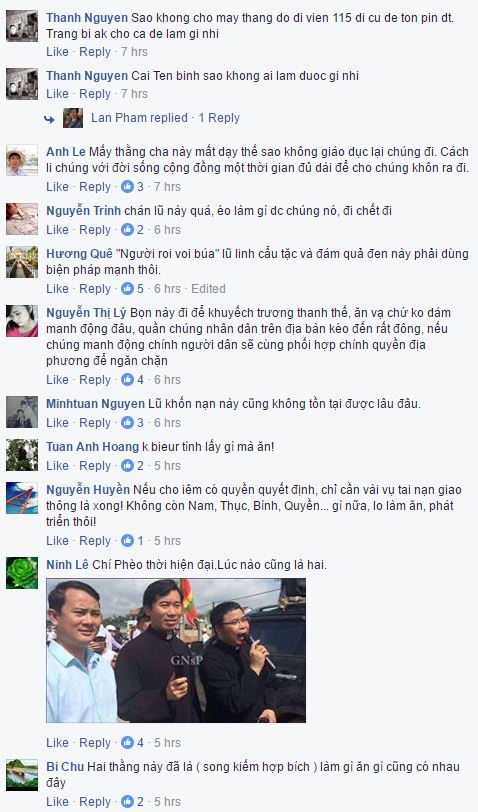Image resolution: width=478 pixels, height=812 pixels.
Task: Click the like reaction icon on Minhtuan Nguyen's comment
Action: point(127,423)
